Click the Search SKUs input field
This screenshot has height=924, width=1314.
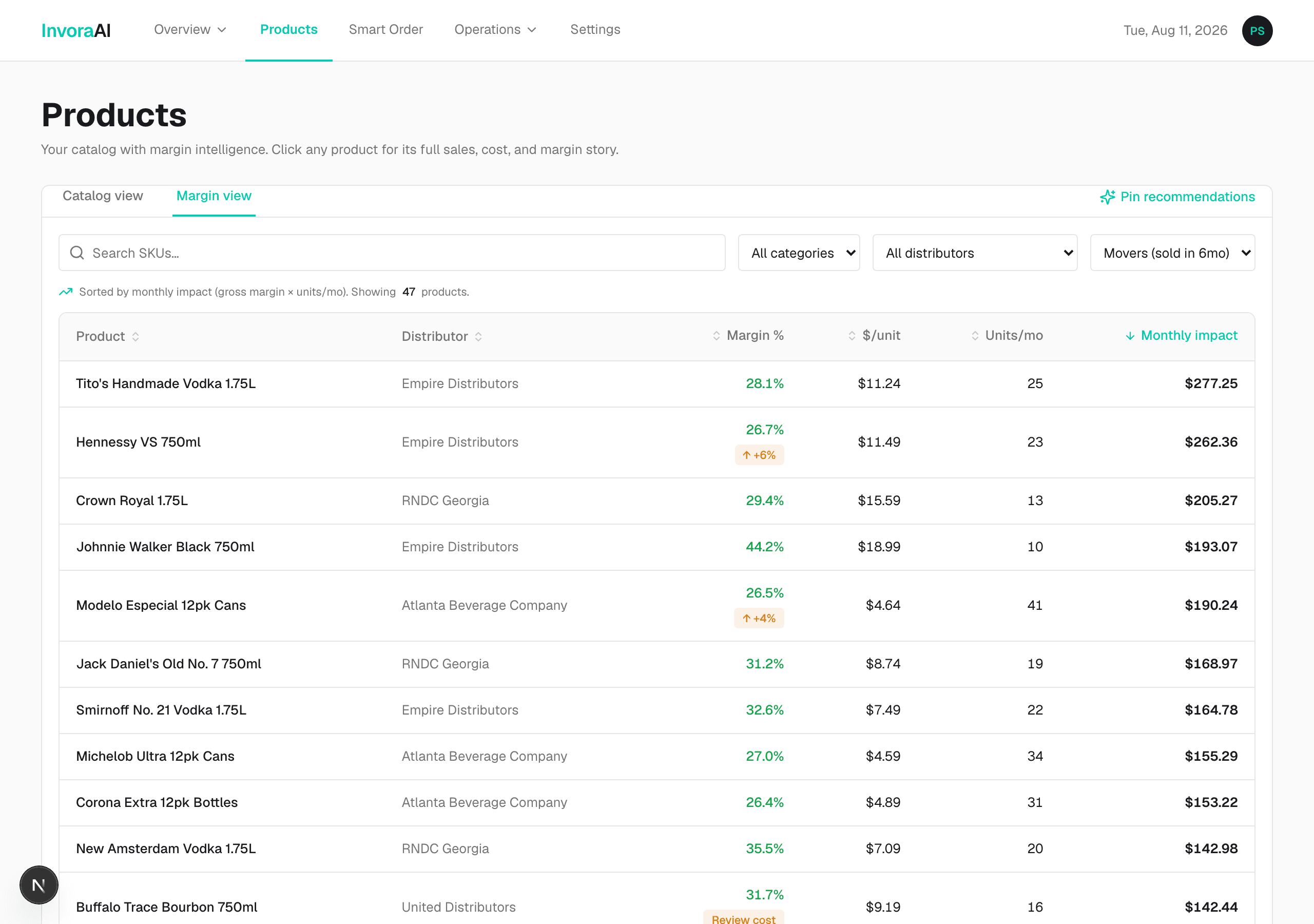[x=392, y=253]
